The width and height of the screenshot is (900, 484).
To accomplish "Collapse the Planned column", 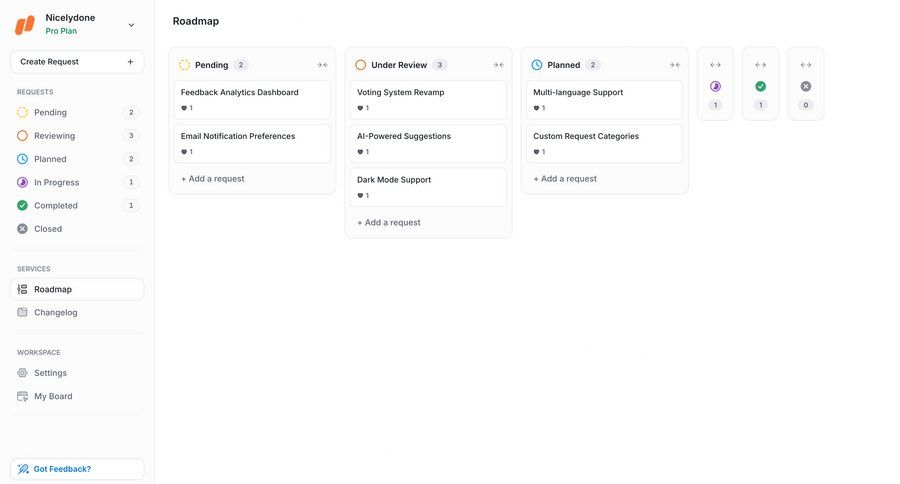I will [674, 65].
